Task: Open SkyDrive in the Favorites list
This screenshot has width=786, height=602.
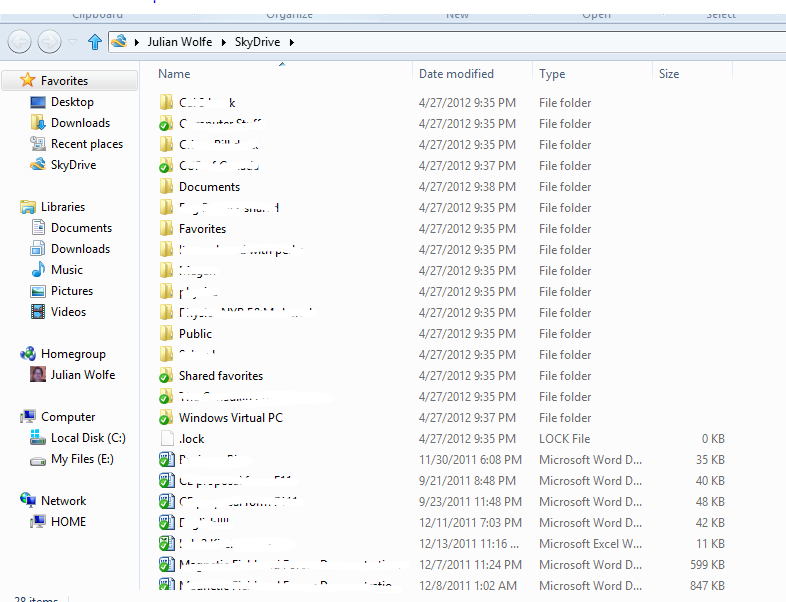Action: 73,165
